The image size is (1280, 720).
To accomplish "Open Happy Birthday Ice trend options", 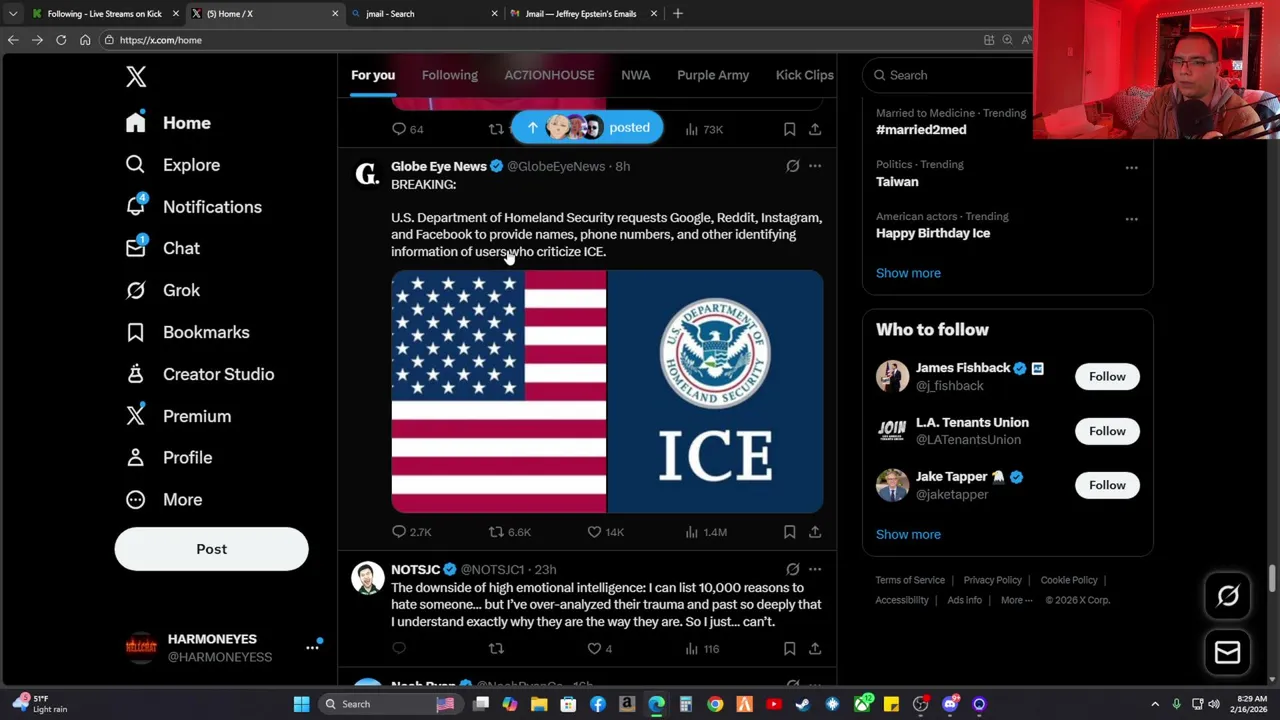I will pos(1131,219).
